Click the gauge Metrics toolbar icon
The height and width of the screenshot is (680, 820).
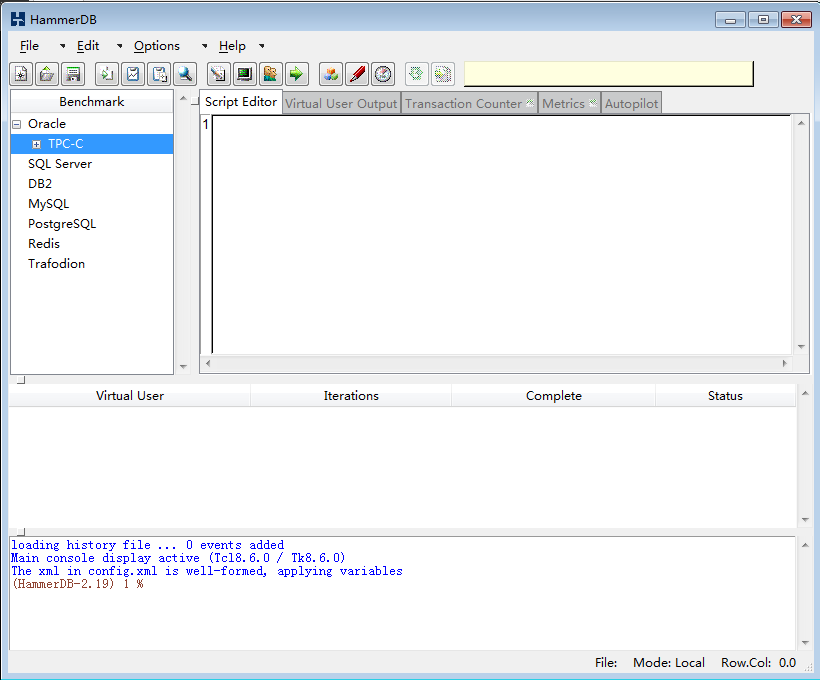point(383,74)
